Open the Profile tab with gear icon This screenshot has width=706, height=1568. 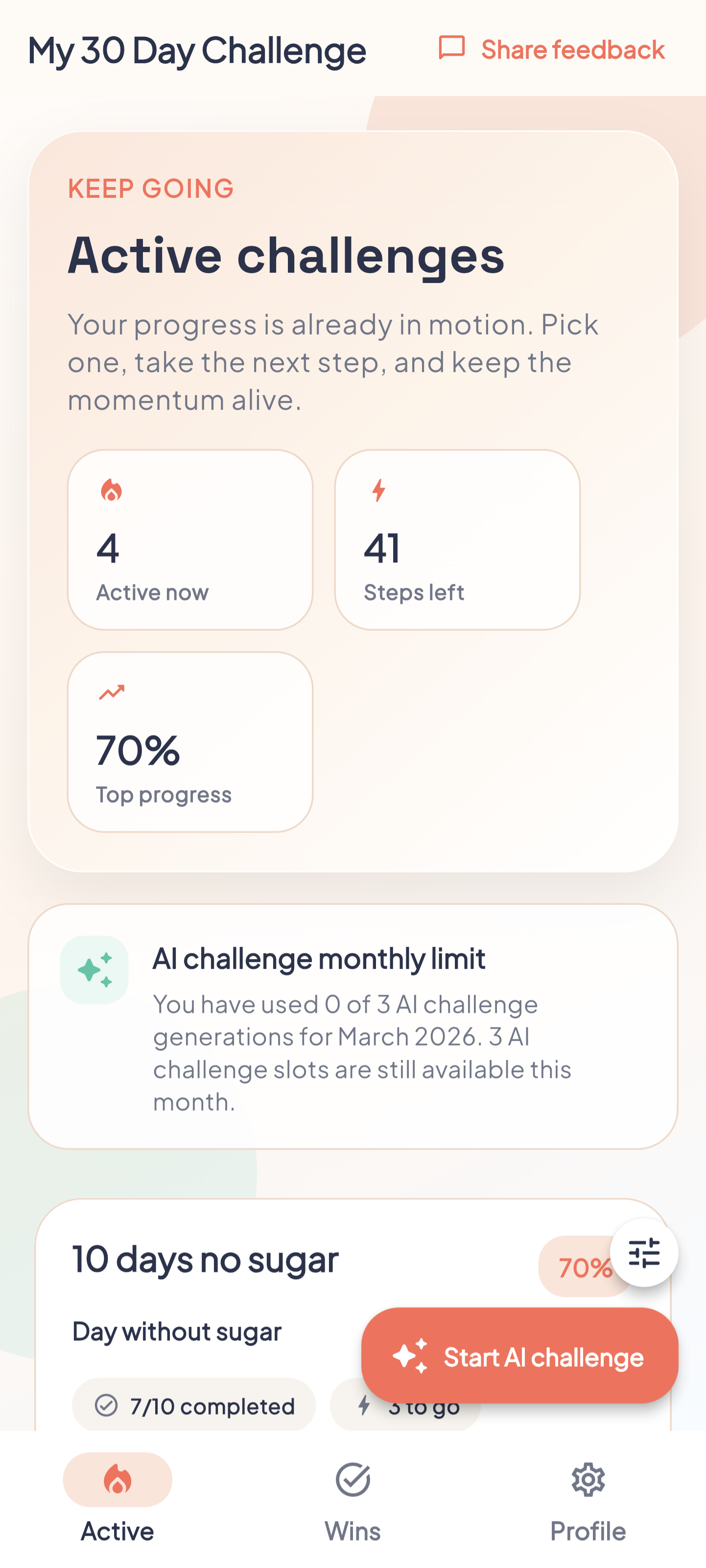[x=588, y=1502]
